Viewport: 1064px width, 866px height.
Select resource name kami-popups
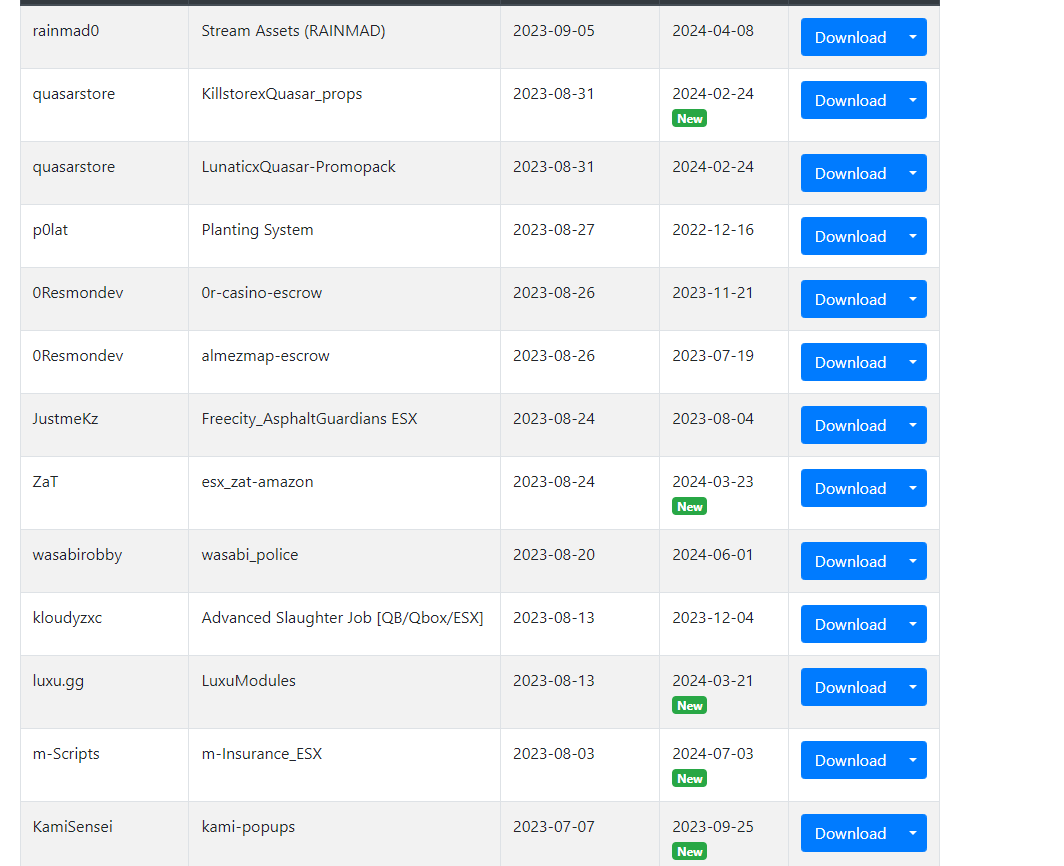click(x=248, y=827)
